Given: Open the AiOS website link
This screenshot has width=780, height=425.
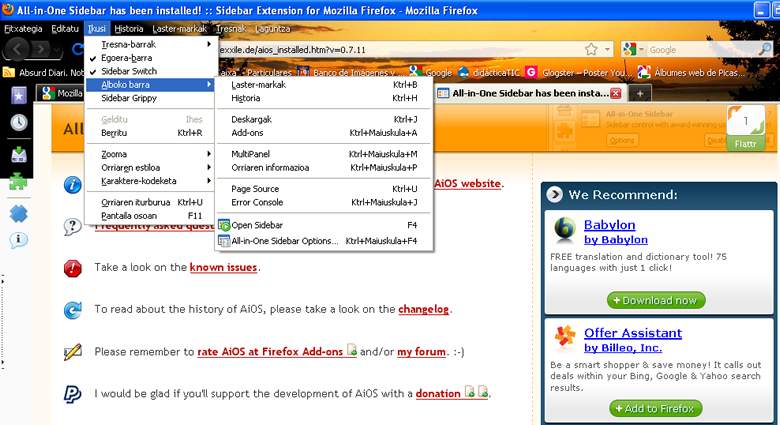Looking at the screenshot, I should click(468, 183).
